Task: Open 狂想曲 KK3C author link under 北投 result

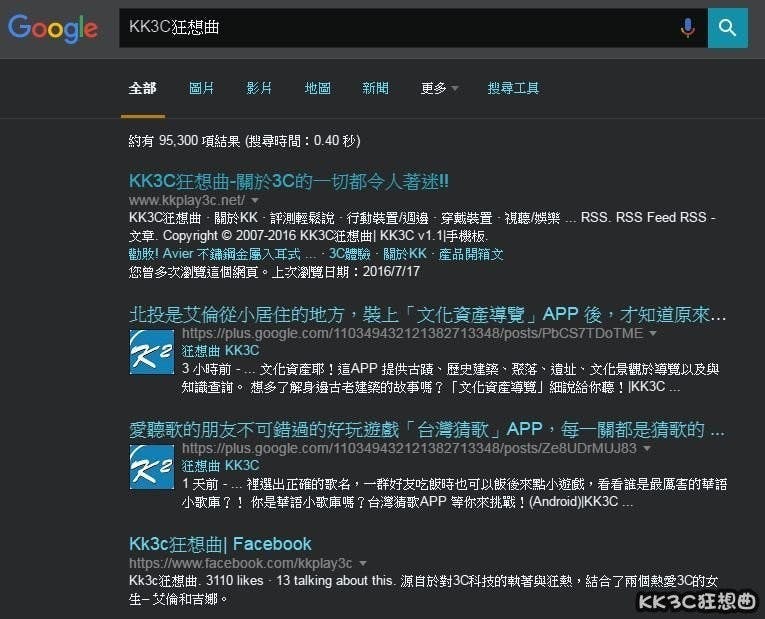Action: (221, 351)
